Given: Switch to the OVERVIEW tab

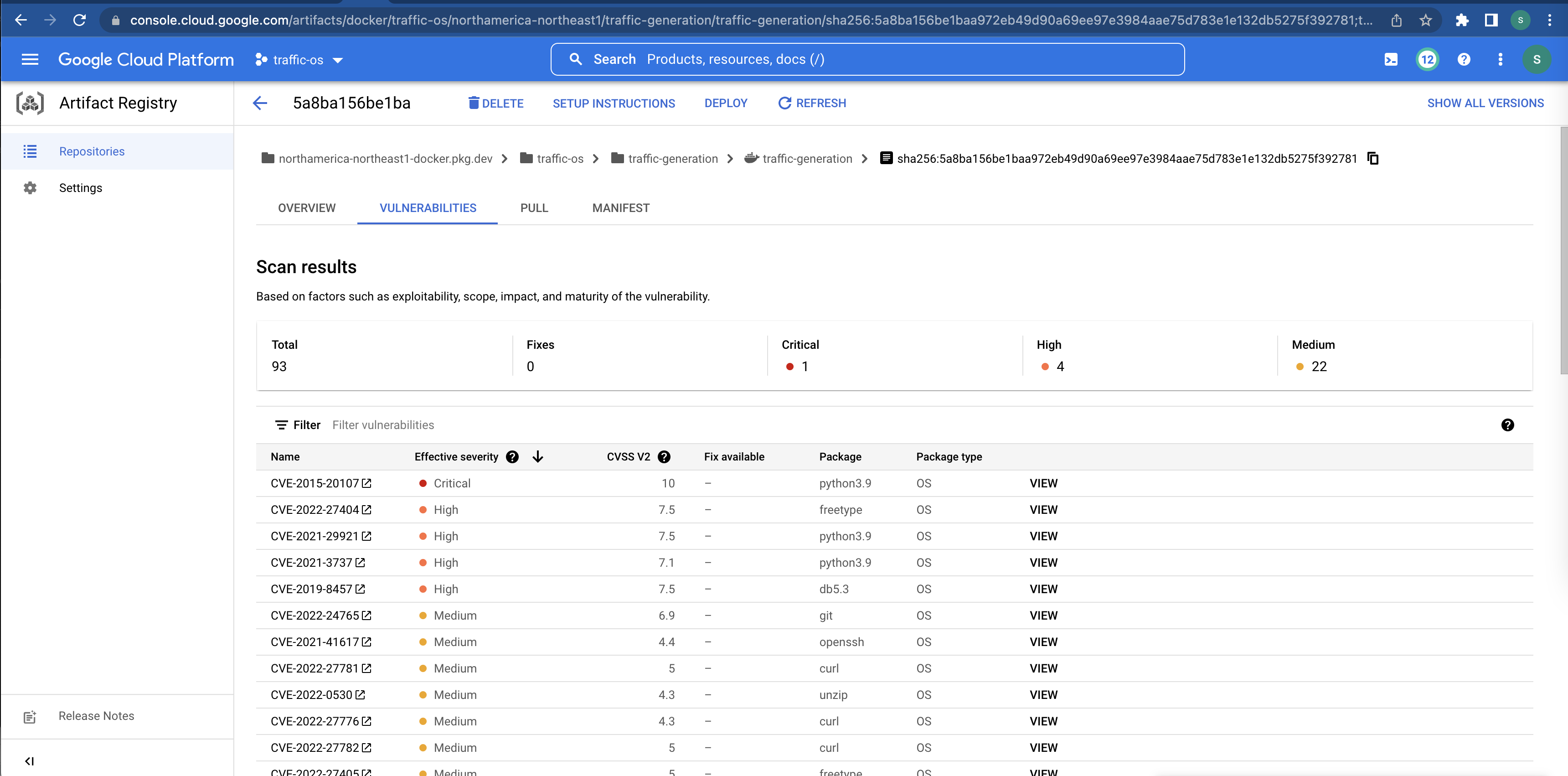Looking at the screenshot, I should [x=306, y=208].
